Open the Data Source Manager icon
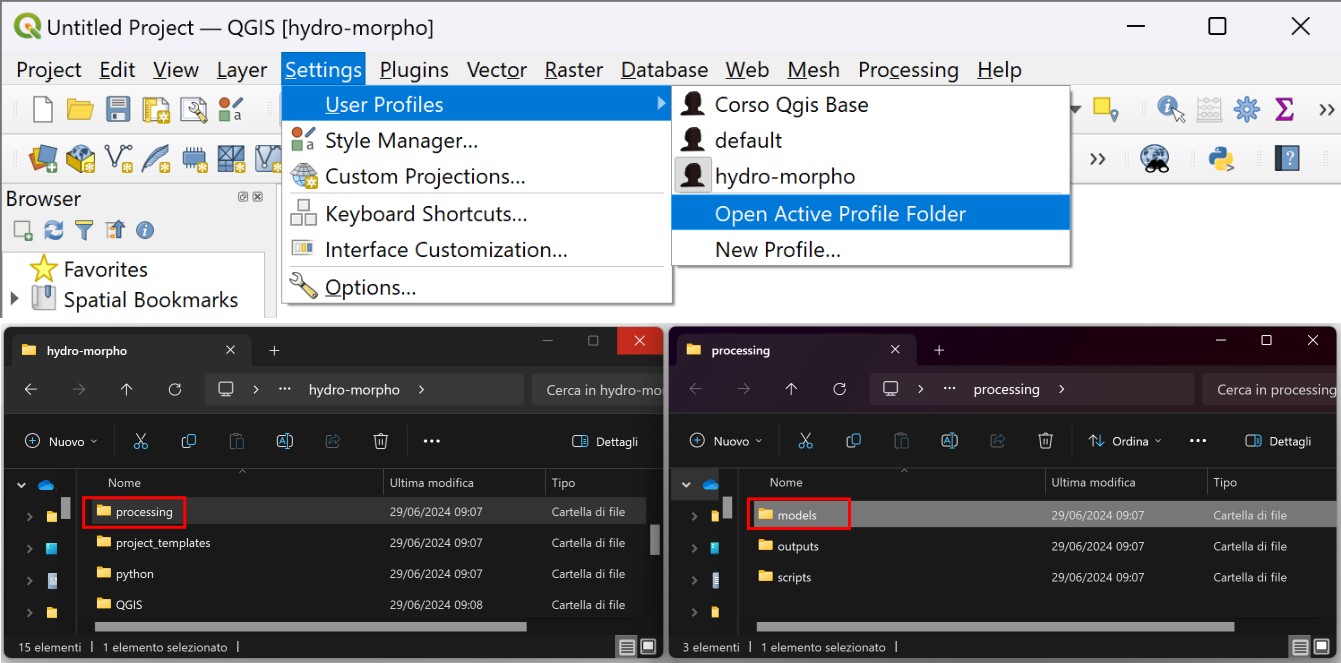The height and width of the screenshot is (663, 1341). [43, 158]
